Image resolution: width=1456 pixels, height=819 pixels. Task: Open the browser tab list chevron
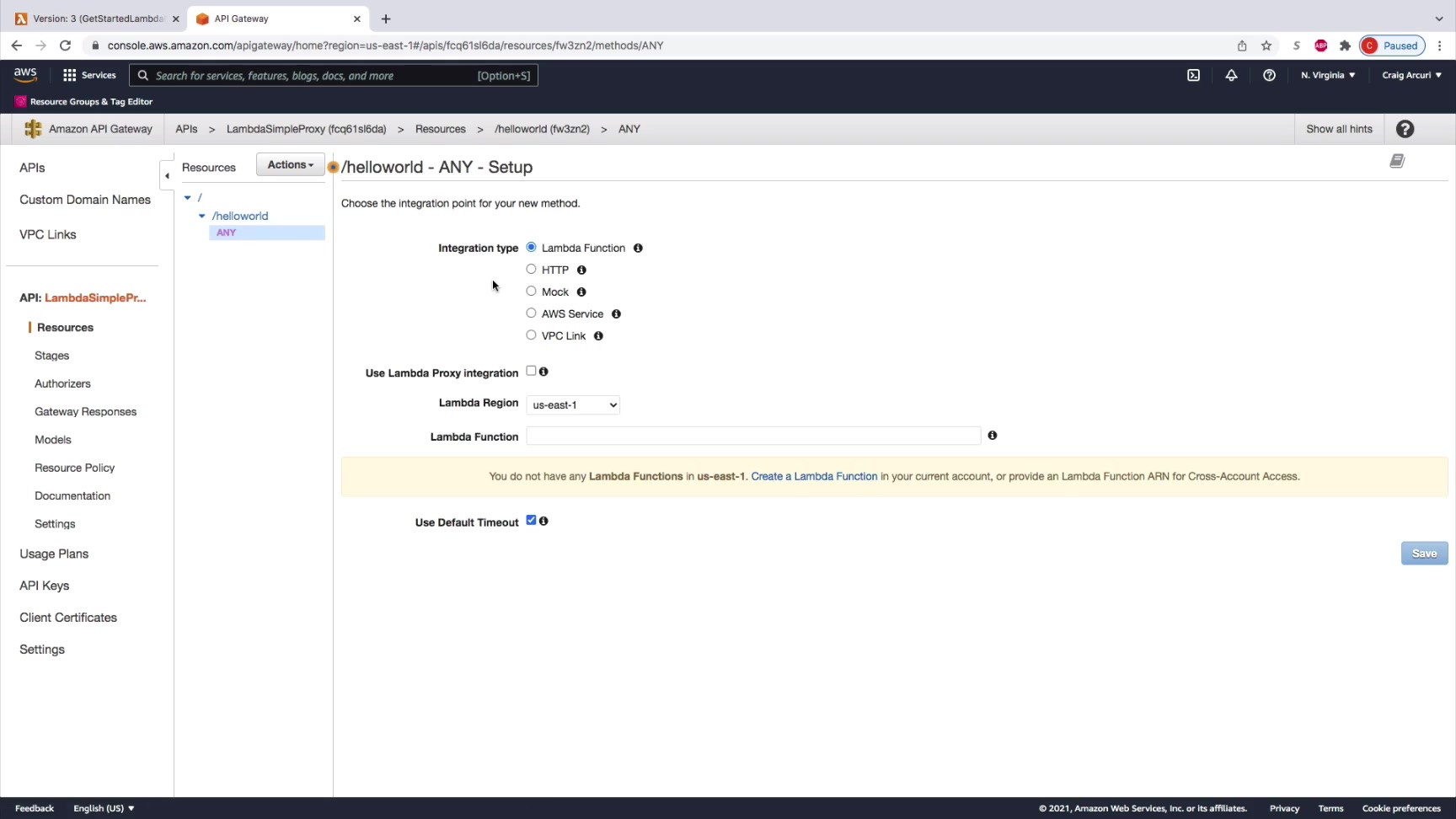(1439, 19)
